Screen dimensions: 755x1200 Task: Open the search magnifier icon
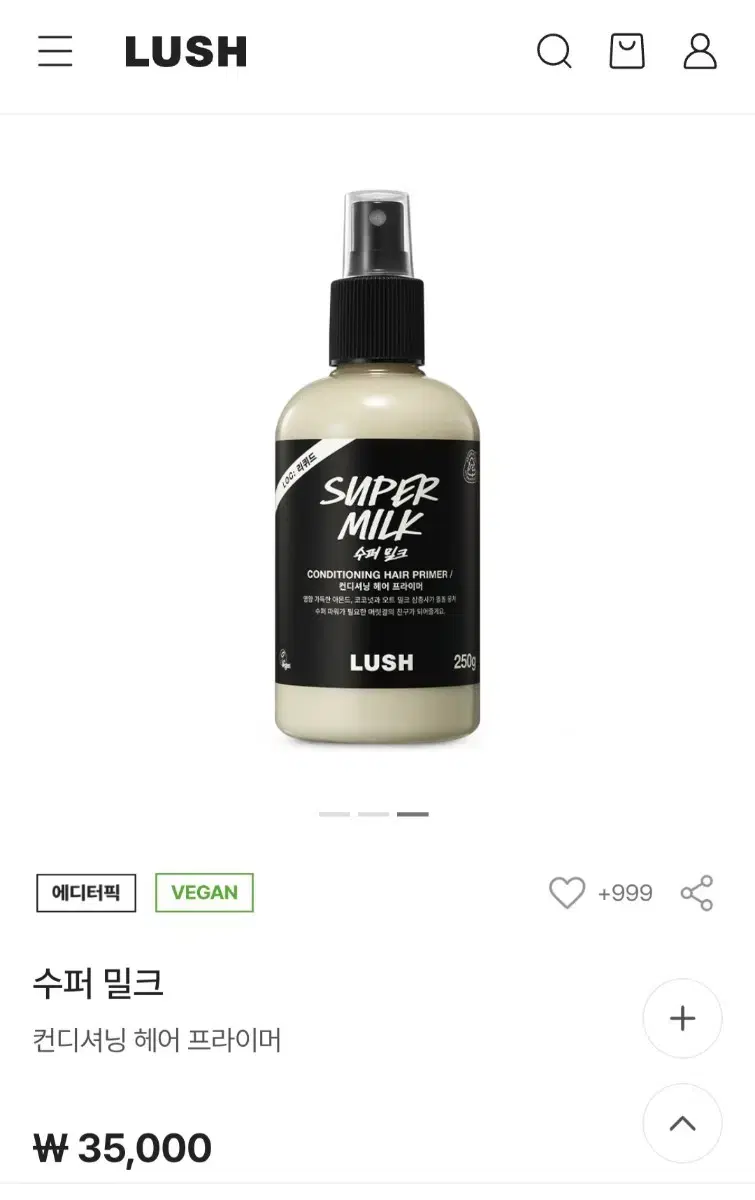(x=554, y=51)
